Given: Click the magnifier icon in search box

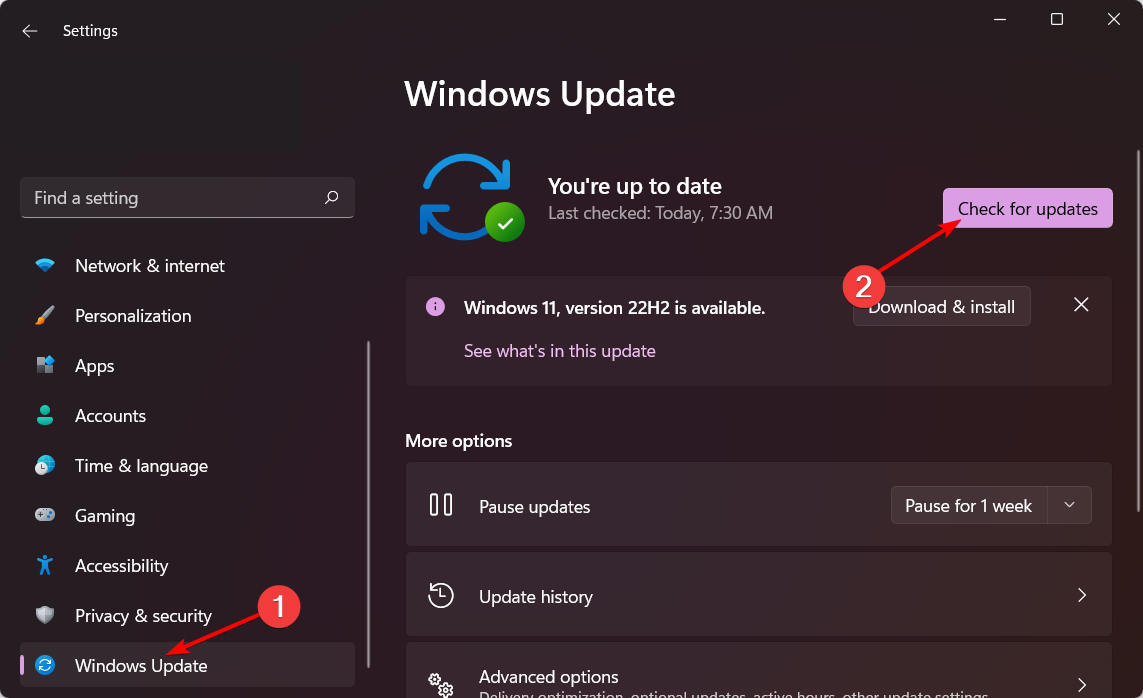Looking at the screenshot, I should pyautogui.click(x=331, y=197).
